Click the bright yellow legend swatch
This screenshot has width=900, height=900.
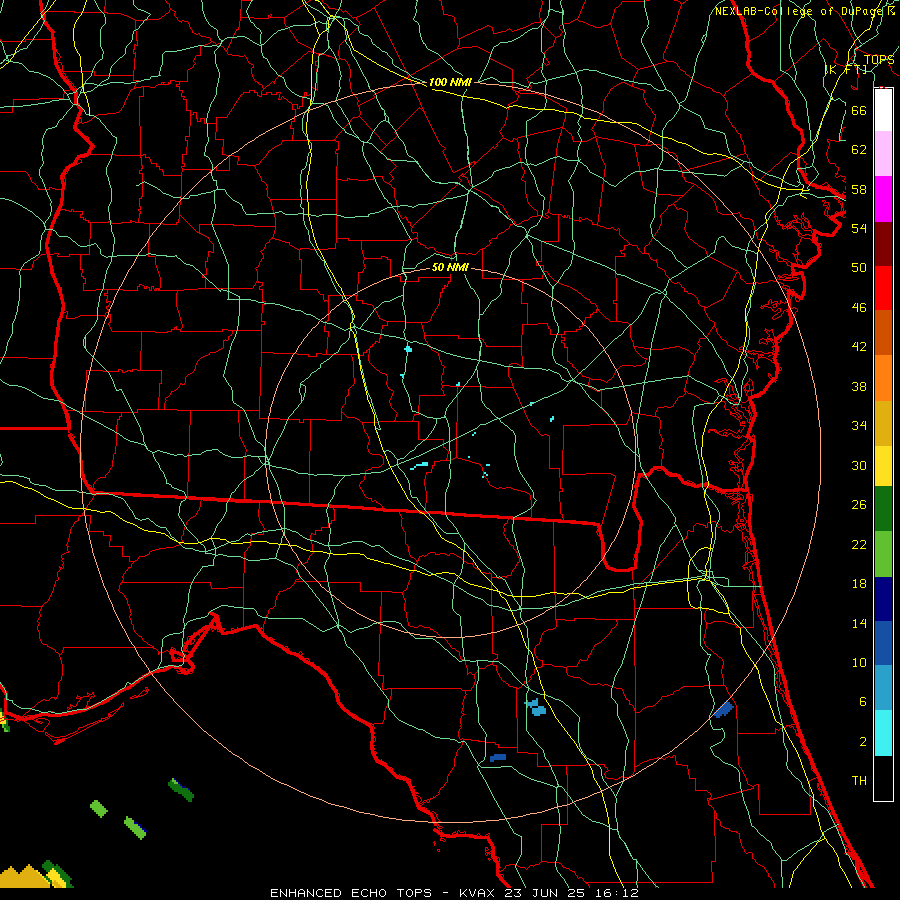(x=883, y=466)
